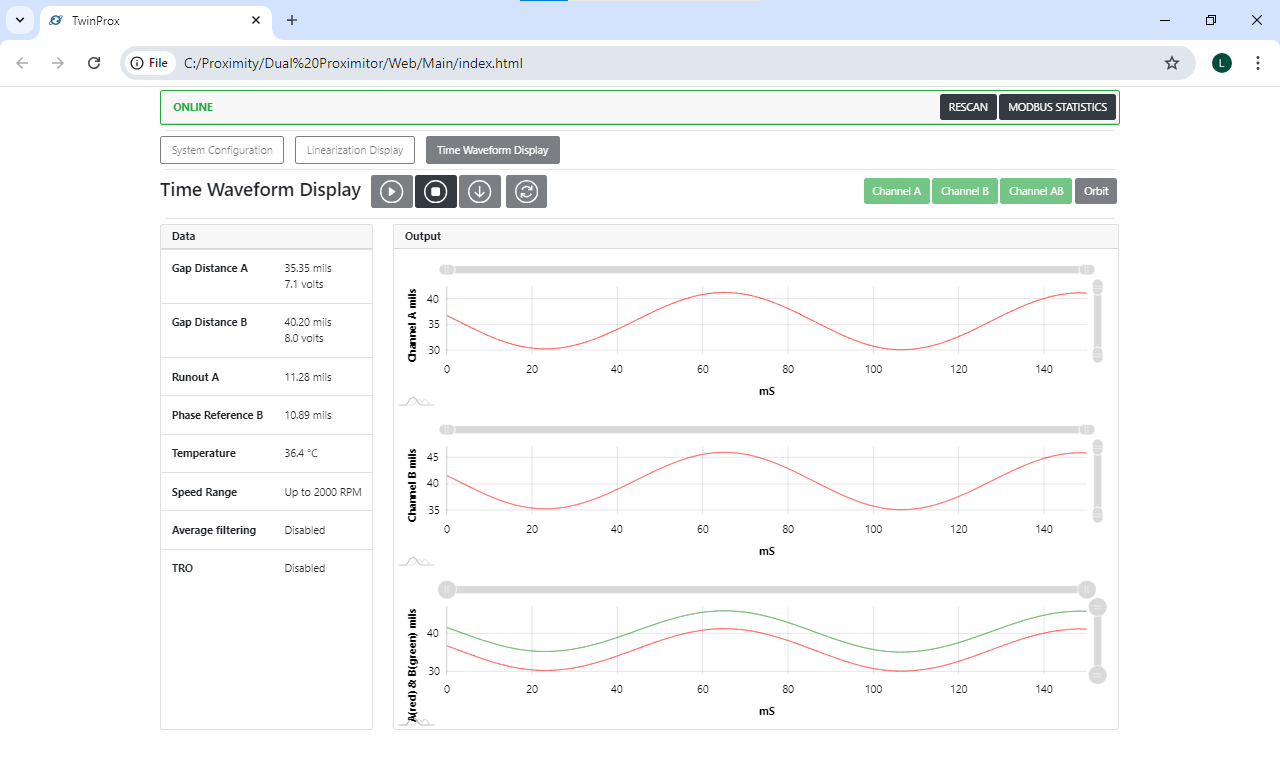1280x758 pixels.
Task: Click right handle of Channel A horizontal range slider
Action: 1087,269
